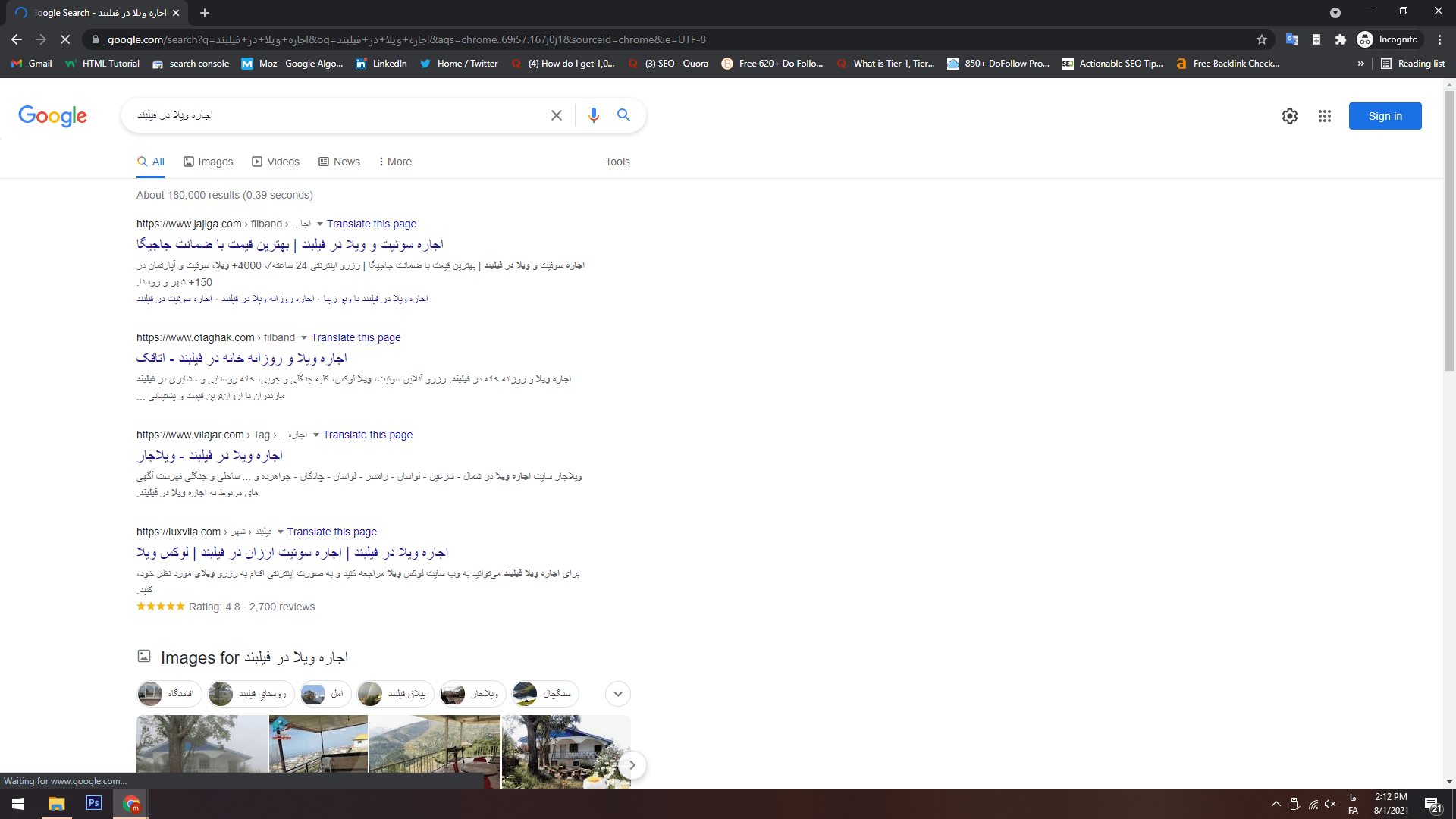Open the Google apps grid
The width and height of the screenshot is (1456, 819).
point(1325,116)
